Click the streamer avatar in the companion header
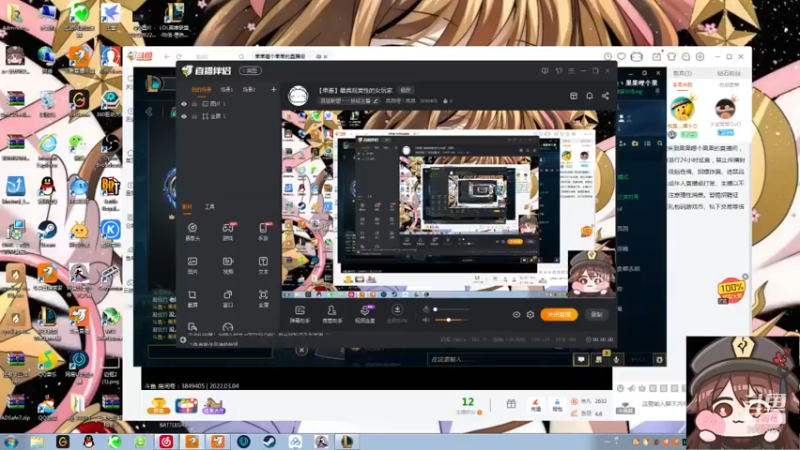800x450 pixels. pos(298,95)
